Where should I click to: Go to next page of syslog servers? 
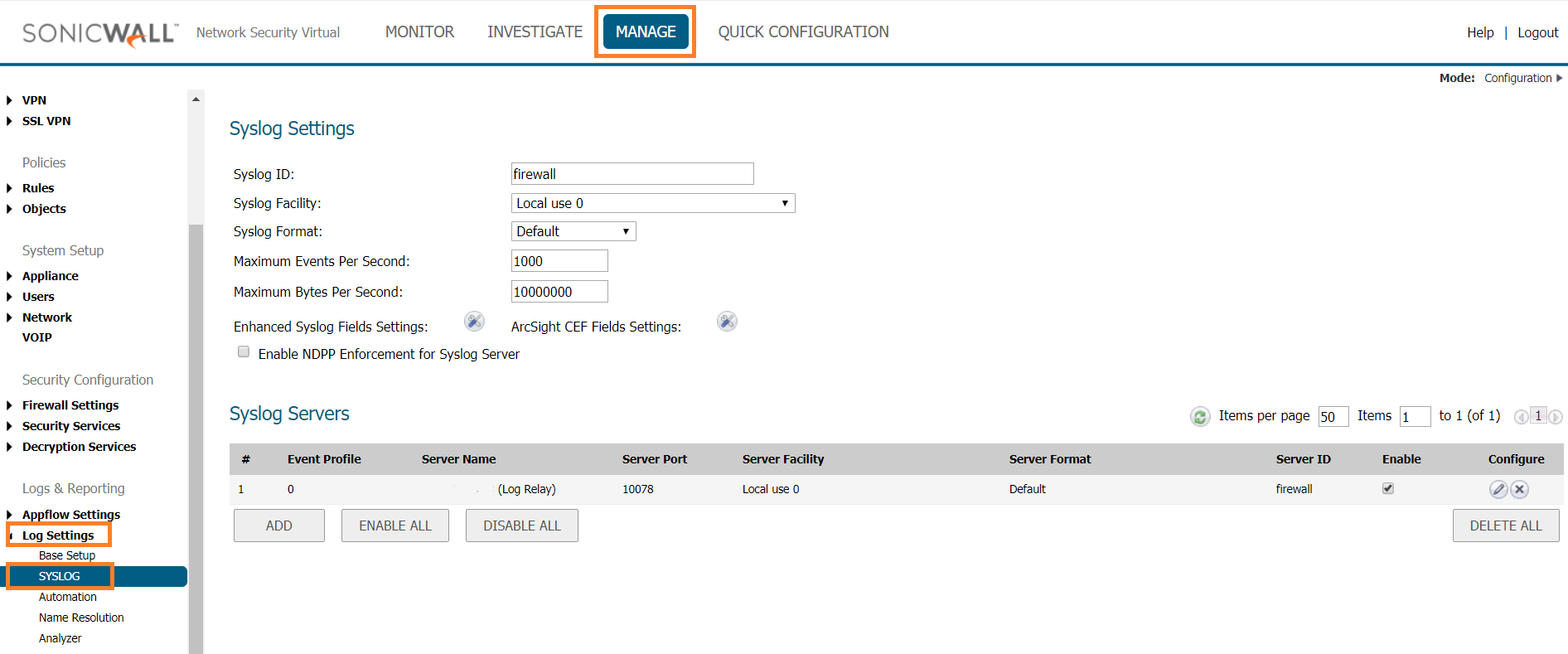click(x=1556, y=417)
